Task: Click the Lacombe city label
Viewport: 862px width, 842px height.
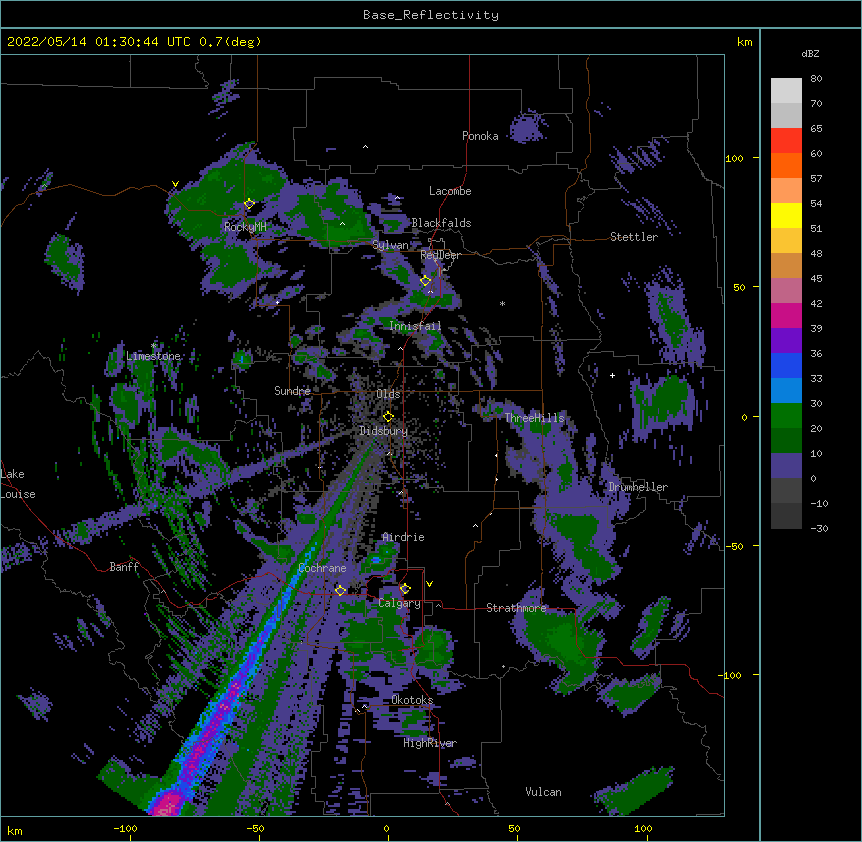Action: 450,191
